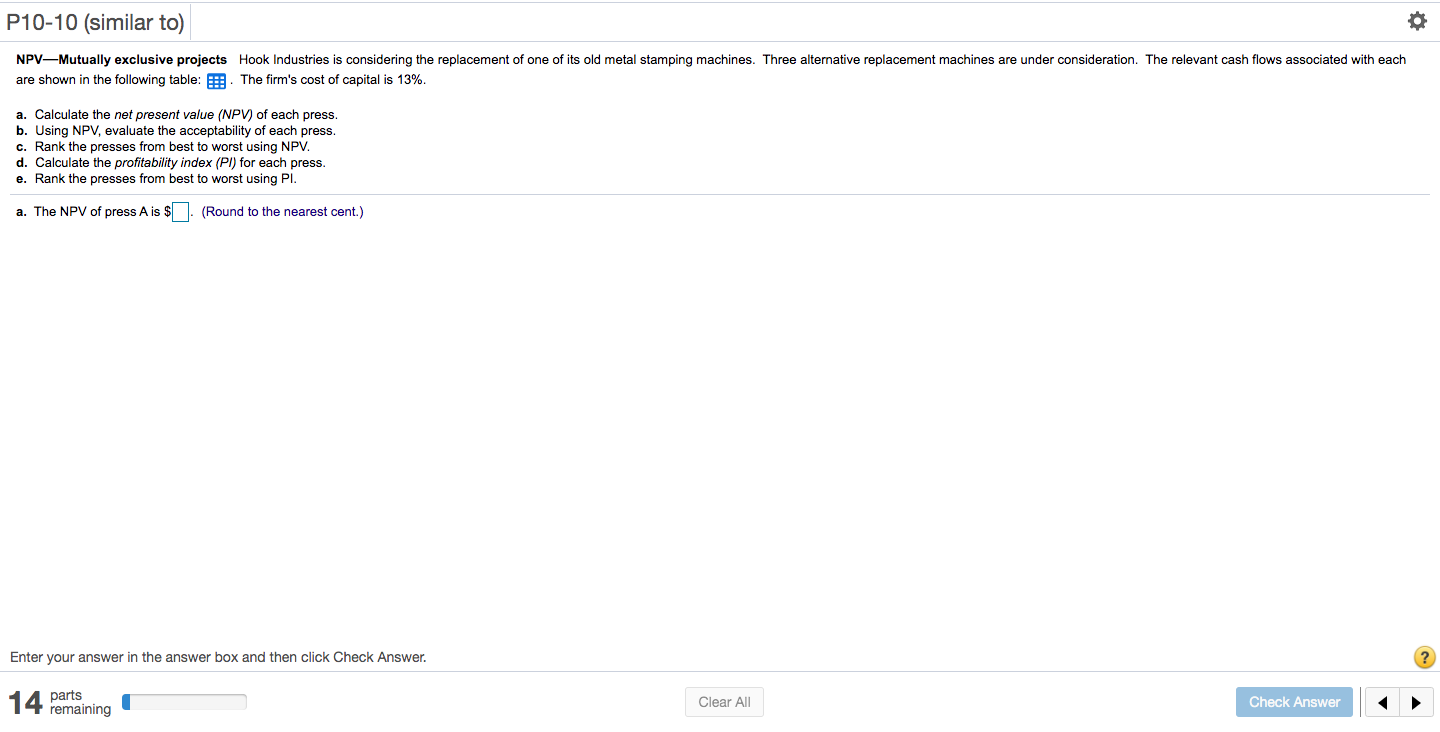This screenshot has height=732, width=1440.
Task: Advance to next part with right arrow
Action: [x=1415, y=702]
